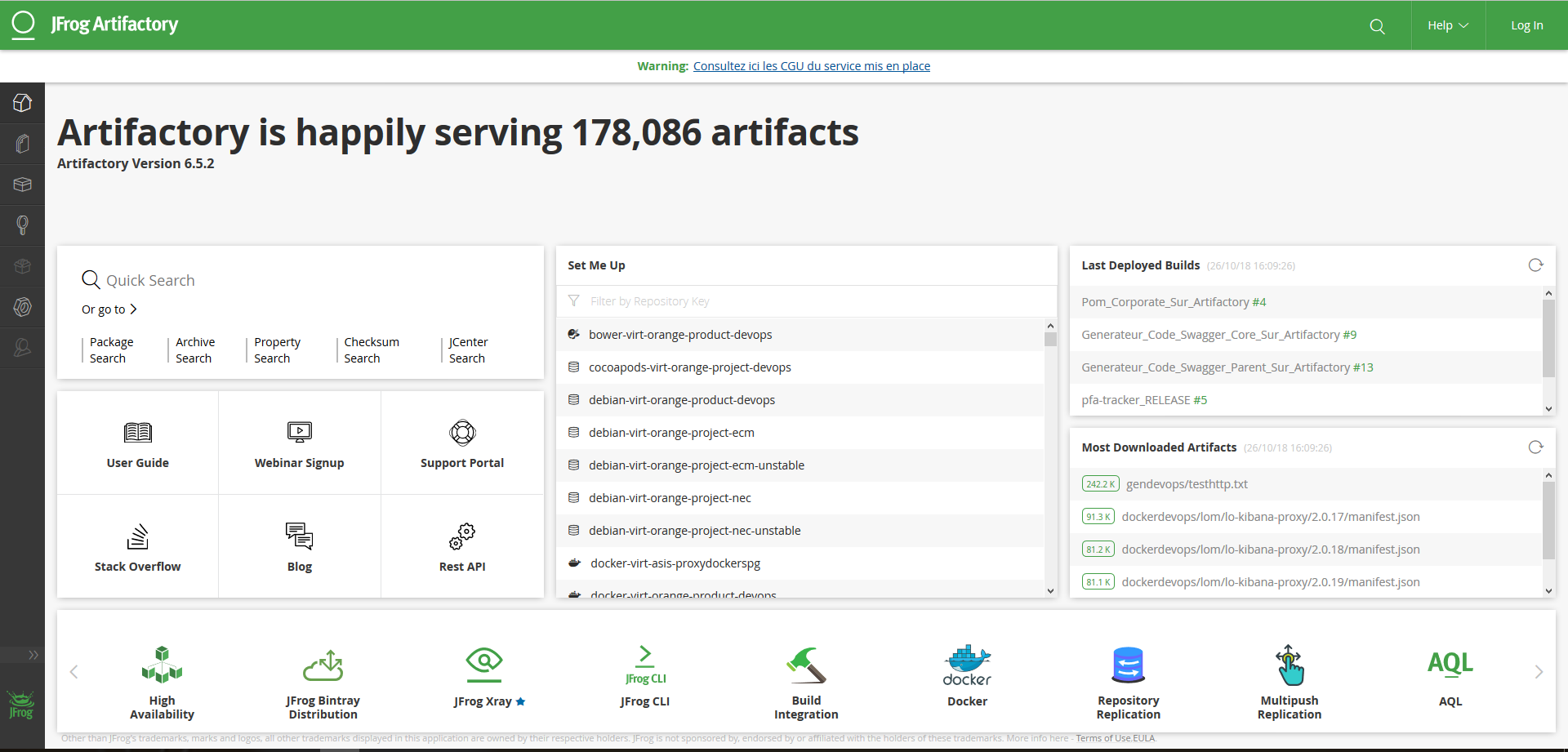Select debian-virt-orange-project-ecm repository
Image resolution: width=1568 pixels, height=752 pixels.
(800, 433)
